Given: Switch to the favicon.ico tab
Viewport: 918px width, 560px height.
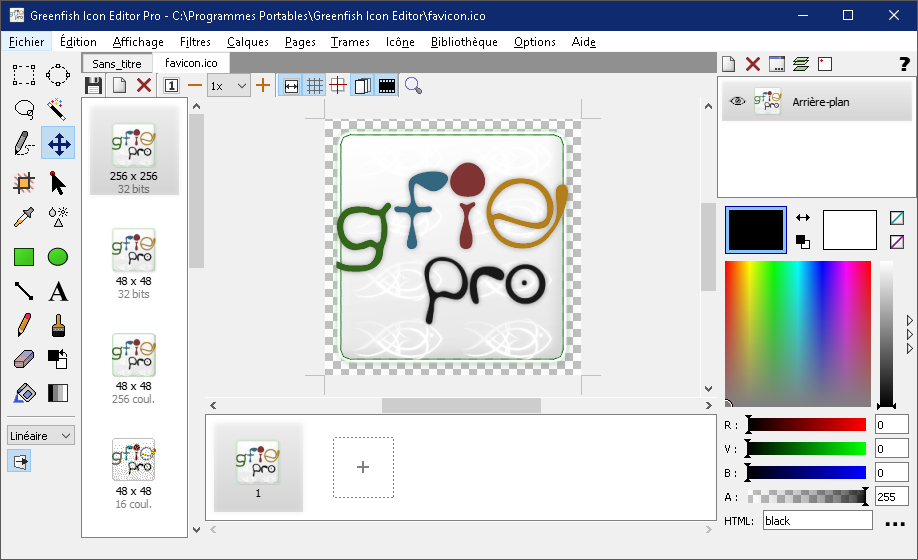Looking at the screenshot, I should [x=191, y=63].
